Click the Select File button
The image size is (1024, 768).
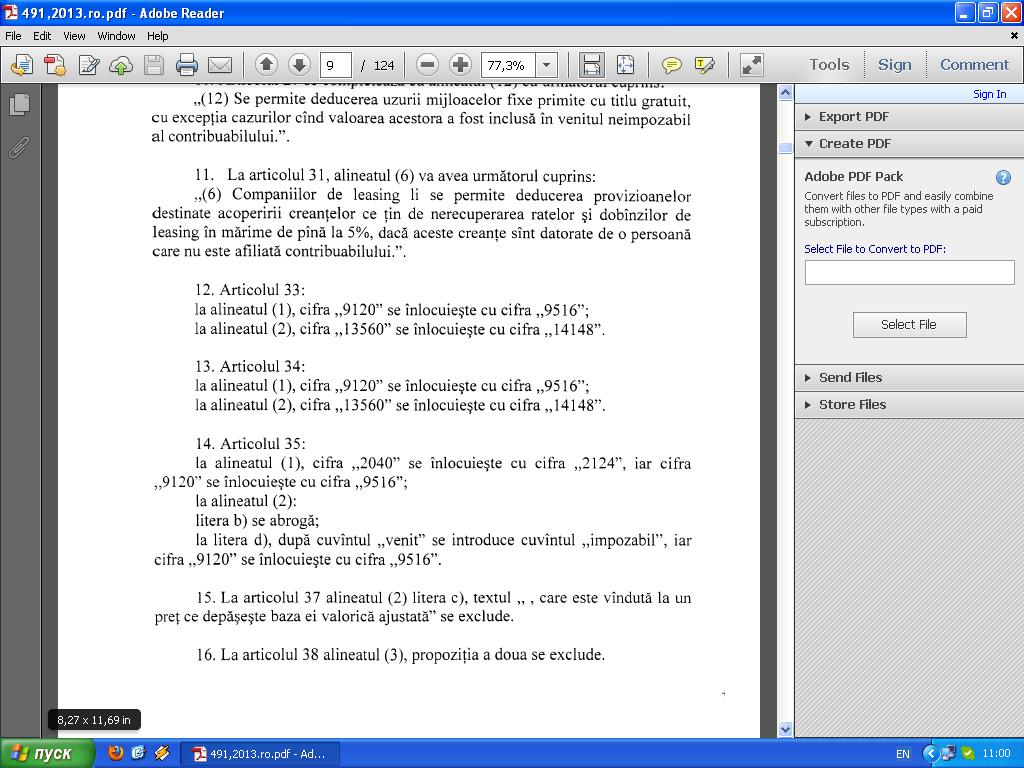click(x=909, y=325)
